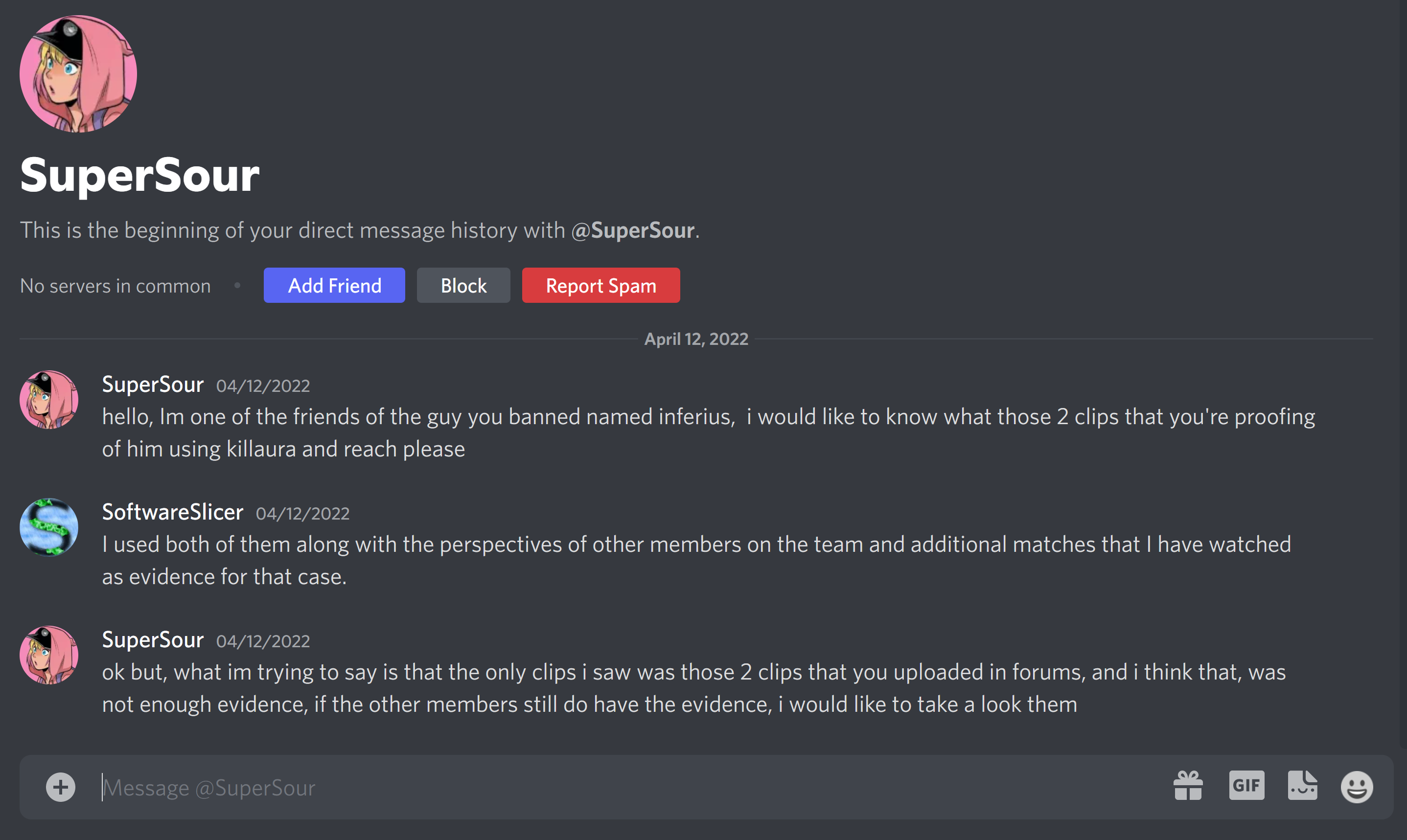Screen dimensions: 1407x840
Task: Focus the Message @SuperSour text box
Action: 623,787
